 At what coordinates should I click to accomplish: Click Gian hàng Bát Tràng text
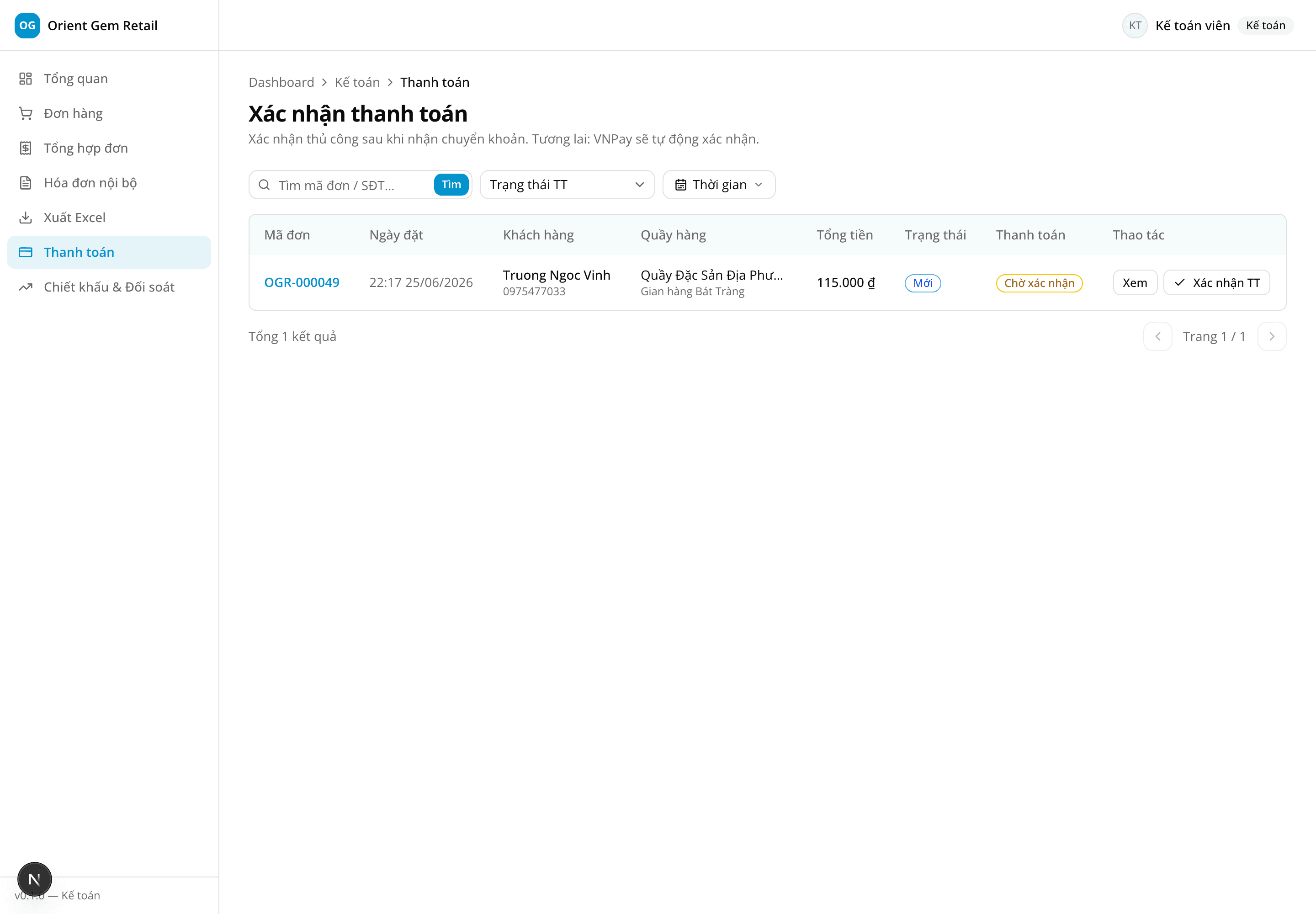(x=692, y=291)
